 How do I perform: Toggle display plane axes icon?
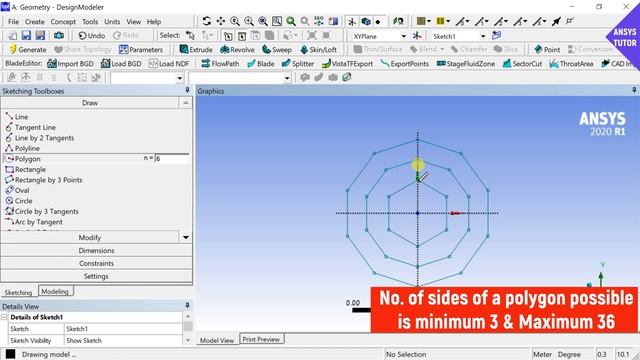(x=351, y=21)
